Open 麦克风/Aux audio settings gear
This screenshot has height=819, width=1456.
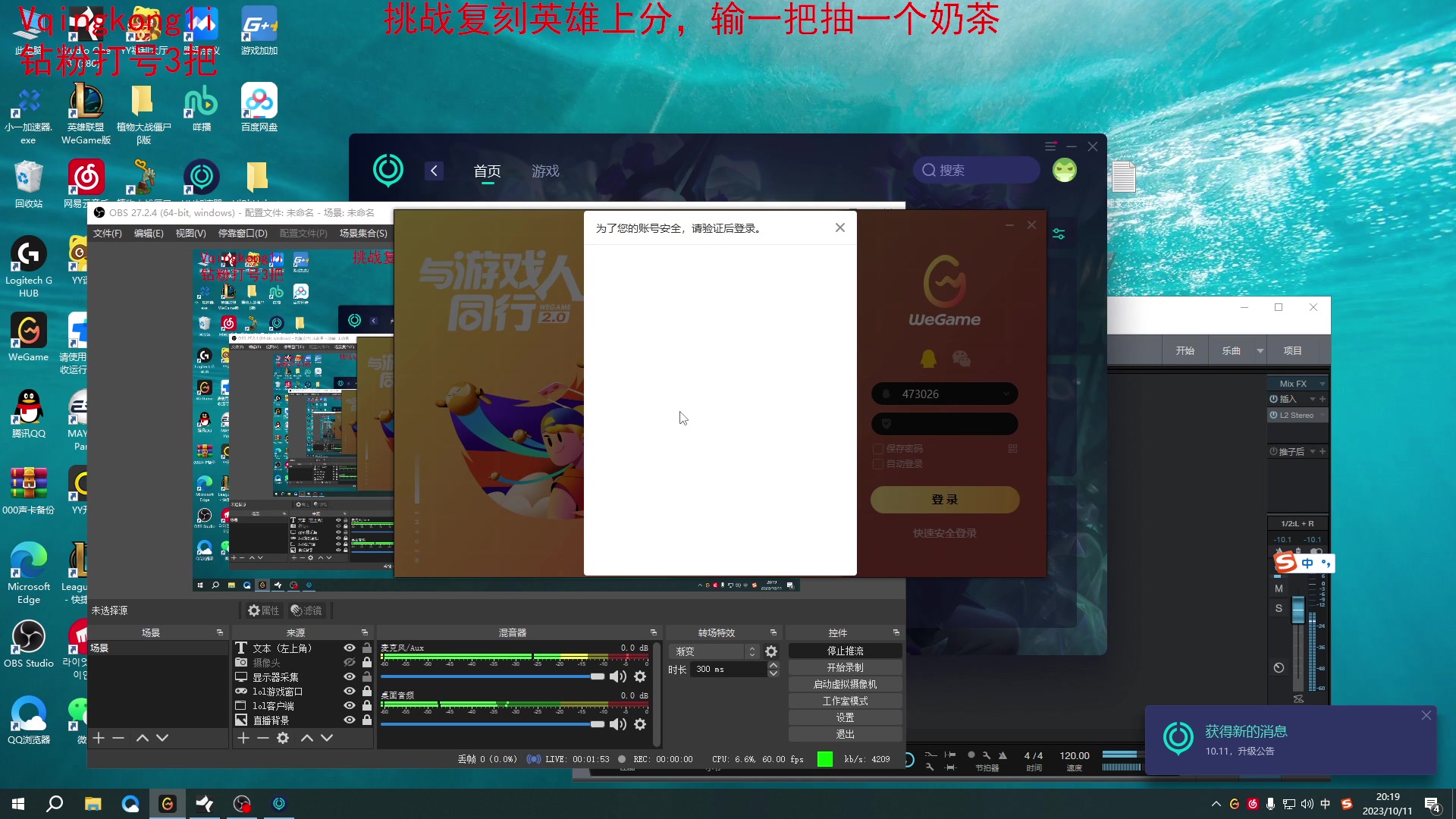pyautogui.click(x=640, y=676)
